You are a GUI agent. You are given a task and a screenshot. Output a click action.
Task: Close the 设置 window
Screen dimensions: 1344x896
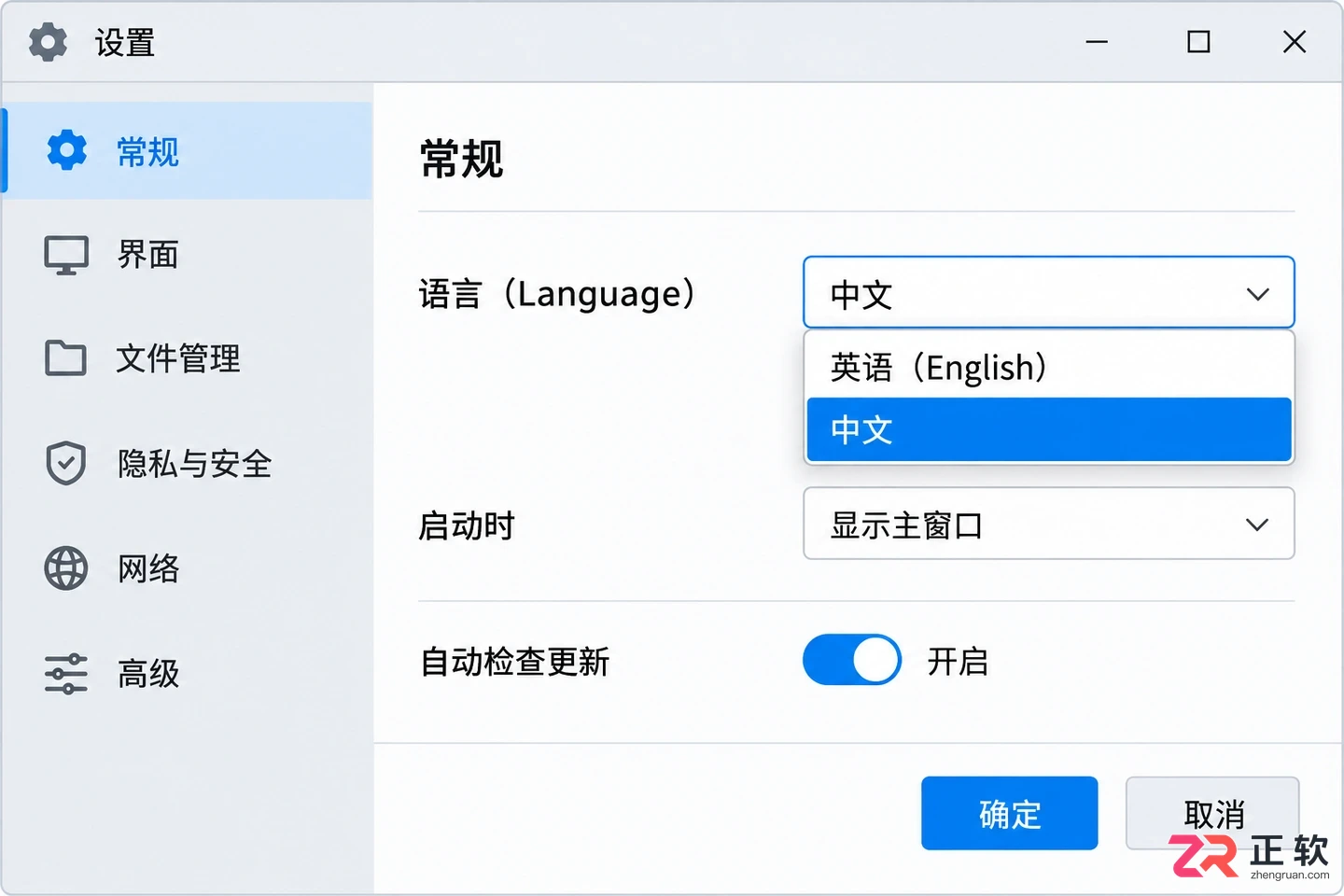click(1295, 42)
